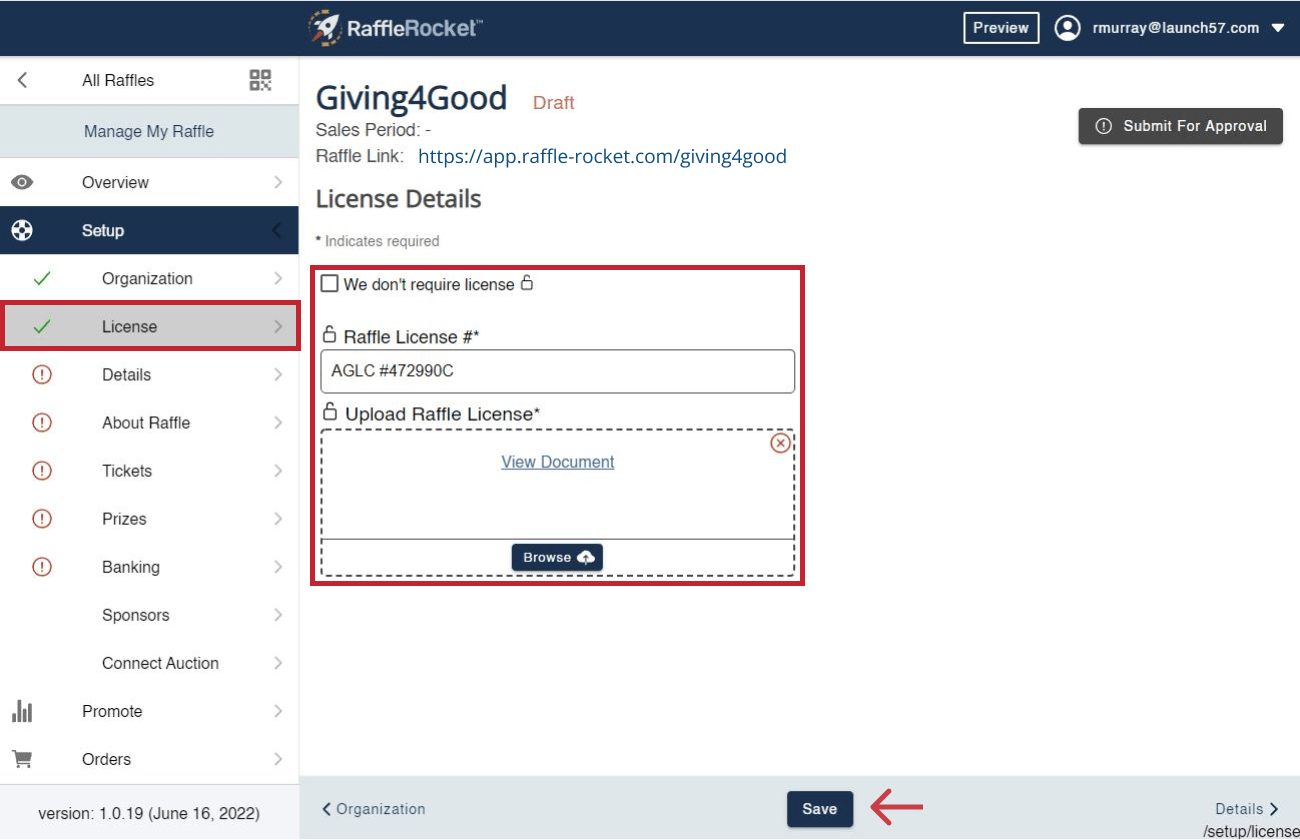The width and height of the screenshot is (1300, 840).
Task: Click the back arrow next to All Raffles
Action: coord(22,80)
